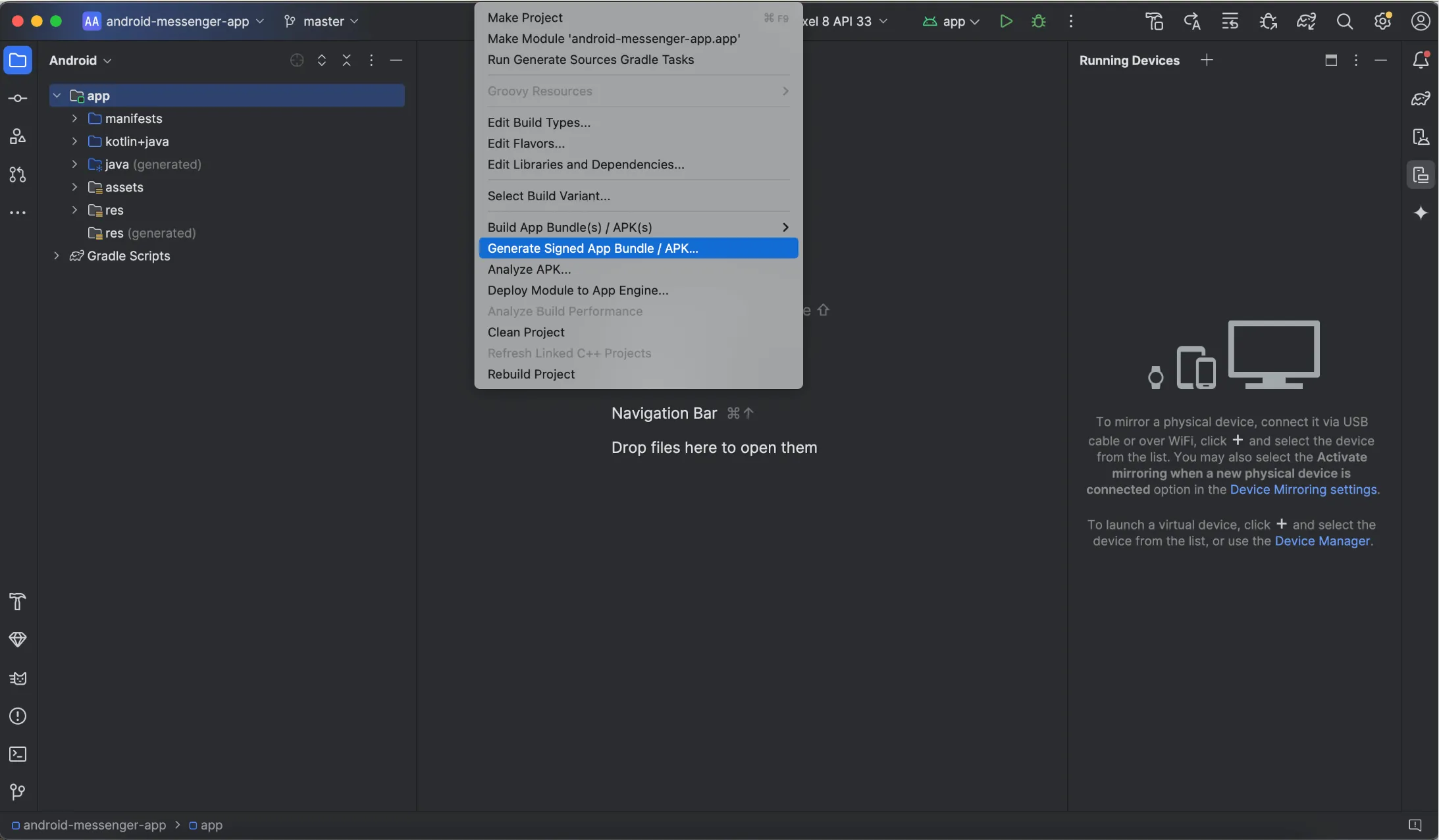Open the Structure tool window icon
The width and height of the screenshot is (1439, 840).
pos(18,136)
